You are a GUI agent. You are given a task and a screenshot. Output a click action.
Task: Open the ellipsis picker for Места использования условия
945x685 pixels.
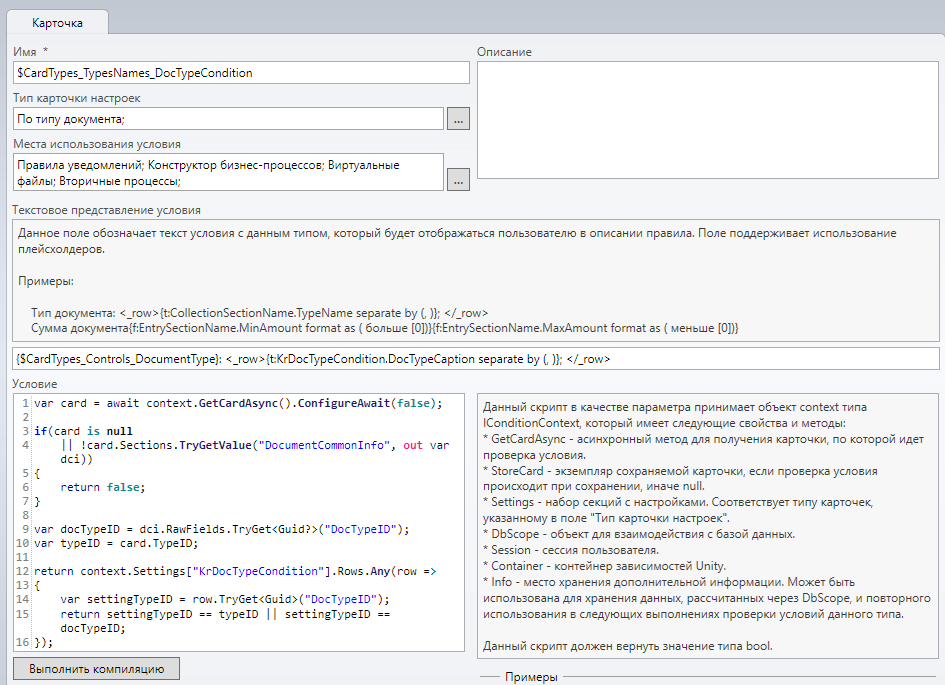(x=458, y=180)
